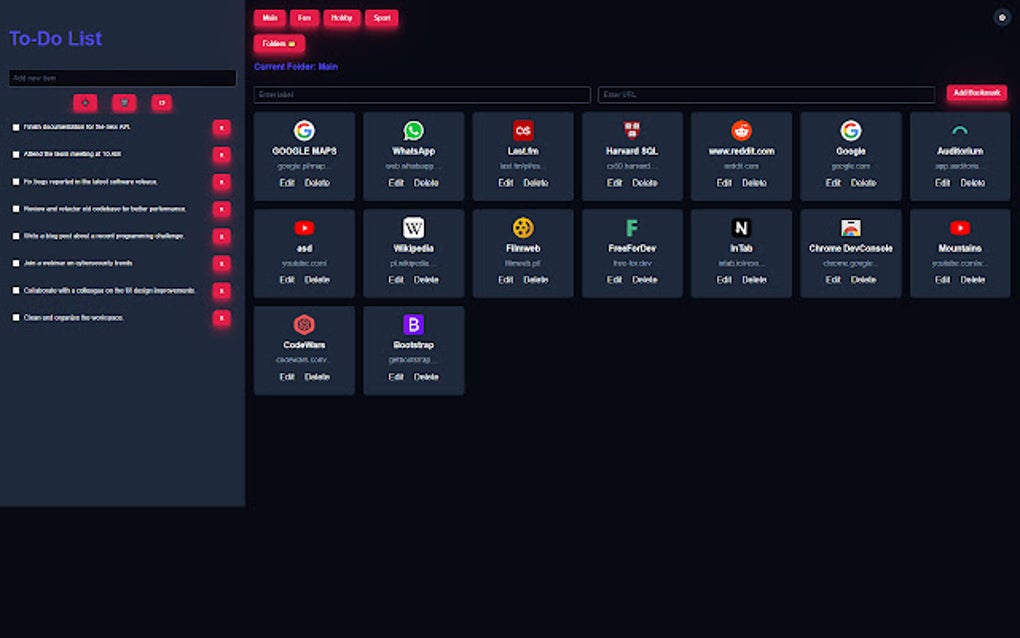1020x638 pixels.
Task: Check off 'Collaborate with a colleague' item
Action: click(16, 291)
